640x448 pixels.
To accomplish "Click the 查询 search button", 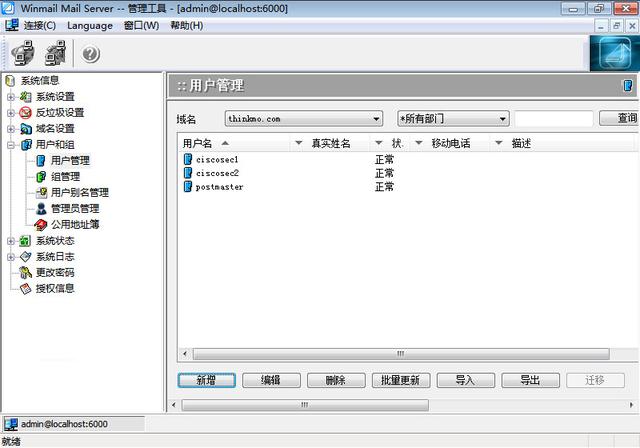I will [x=619, y=118].
